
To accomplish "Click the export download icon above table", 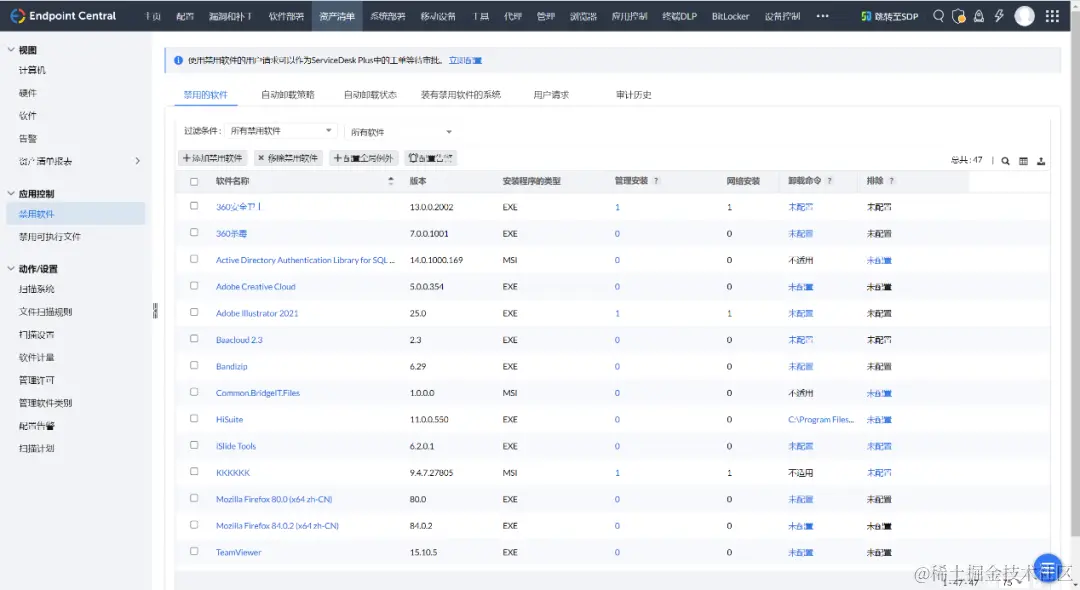I will click(1041, 161).
